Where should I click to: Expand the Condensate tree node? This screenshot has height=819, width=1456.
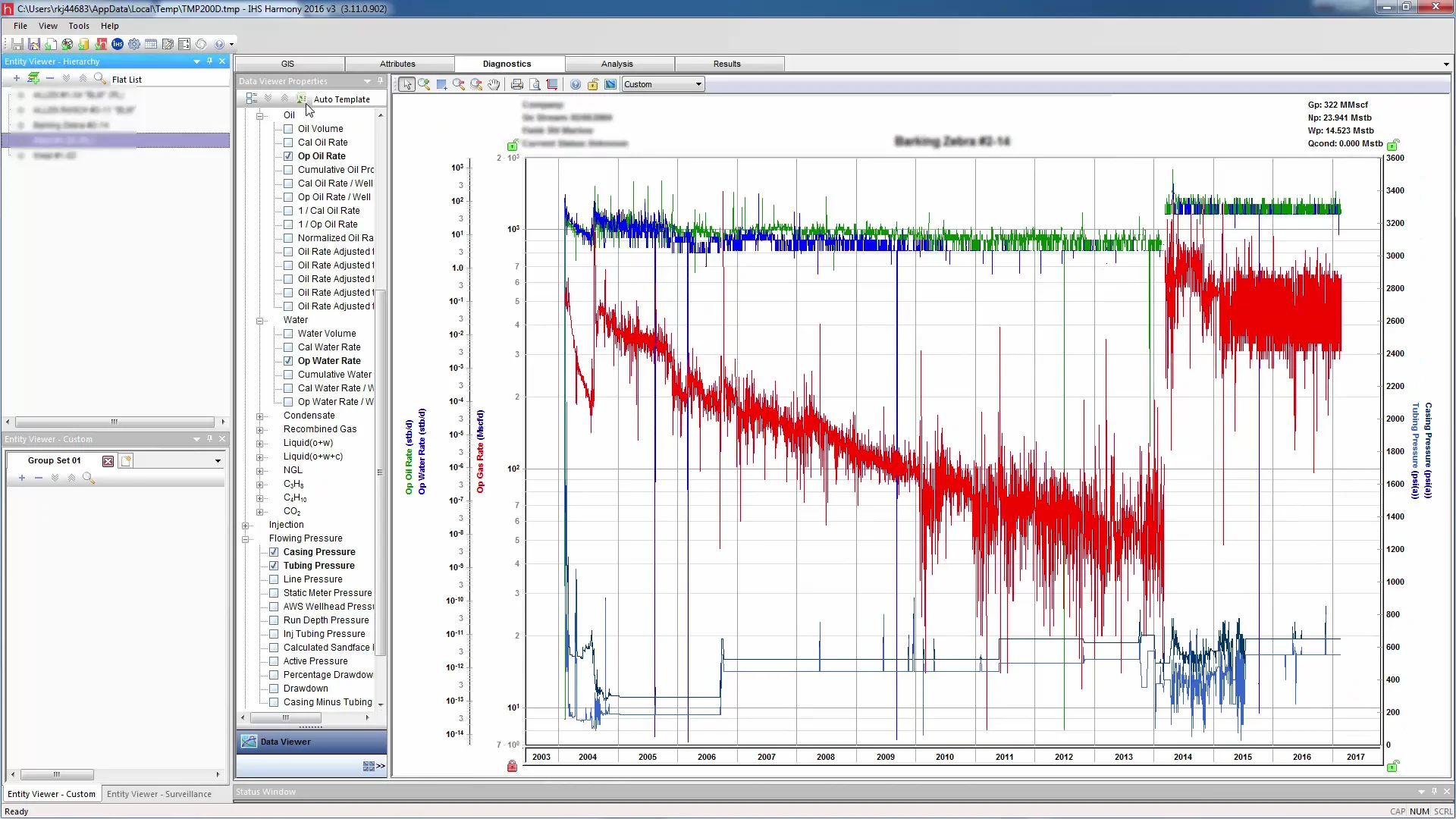tap(259, 416)
